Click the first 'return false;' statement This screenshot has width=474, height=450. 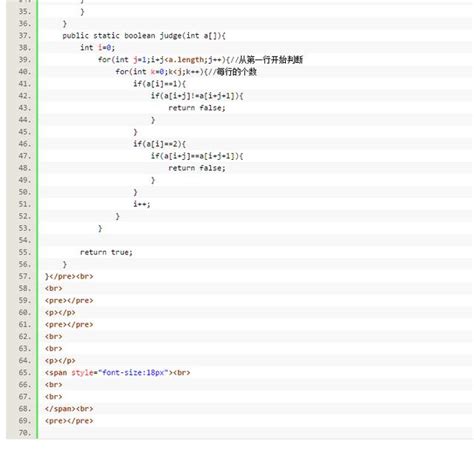click(x=197, y=108)
